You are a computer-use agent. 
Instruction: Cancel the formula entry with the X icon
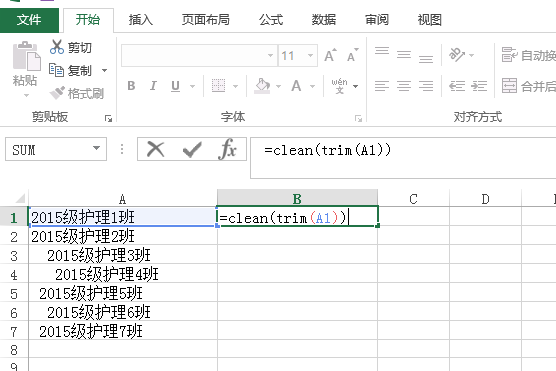(156, 149)
